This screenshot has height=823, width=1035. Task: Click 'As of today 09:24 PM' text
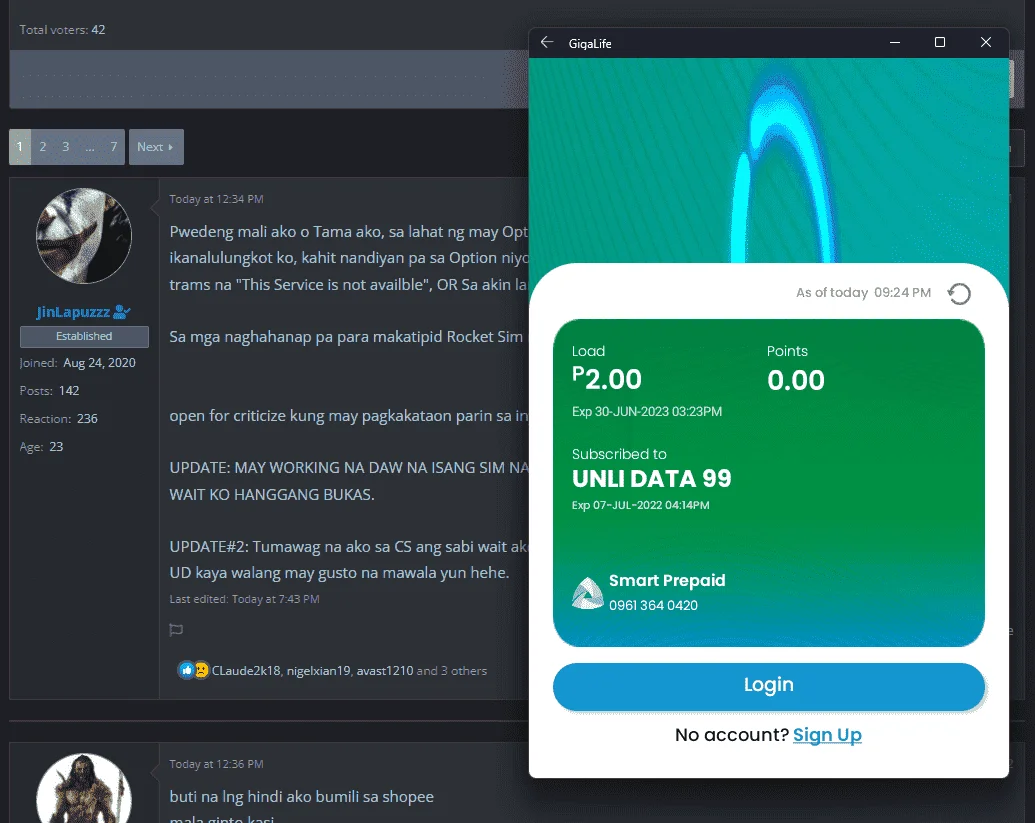(863, 292)
